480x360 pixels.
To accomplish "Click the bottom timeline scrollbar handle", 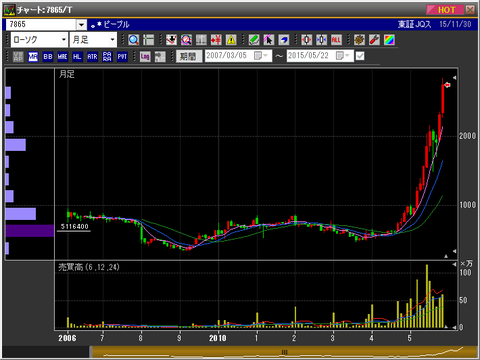I will (x=284, y=352).
